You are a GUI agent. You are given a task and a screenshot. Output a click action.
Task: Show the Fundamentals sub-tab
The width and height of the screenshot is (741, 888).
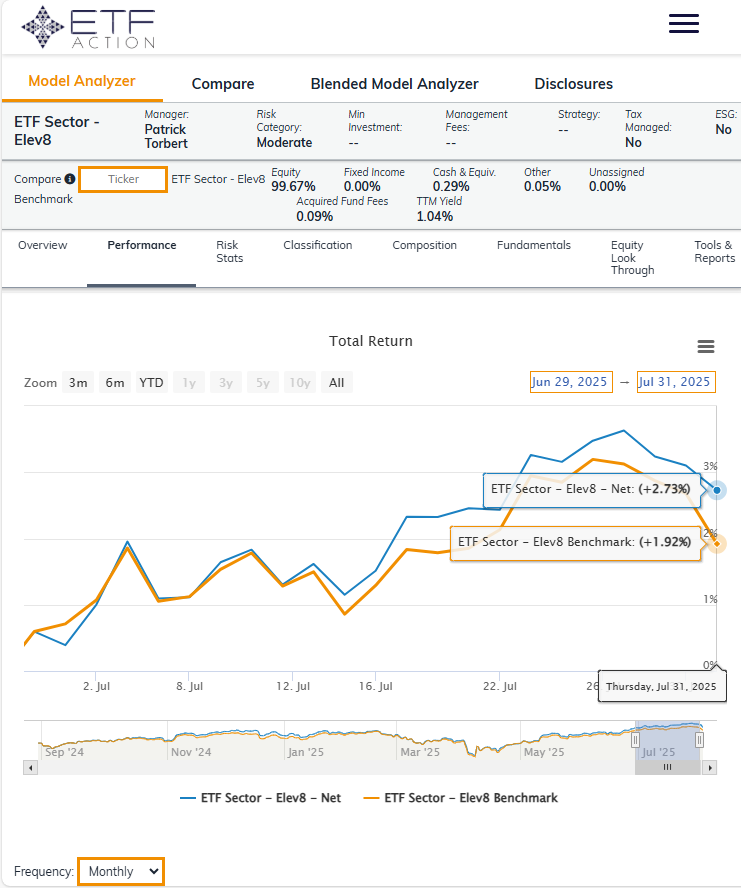(534, 245)
